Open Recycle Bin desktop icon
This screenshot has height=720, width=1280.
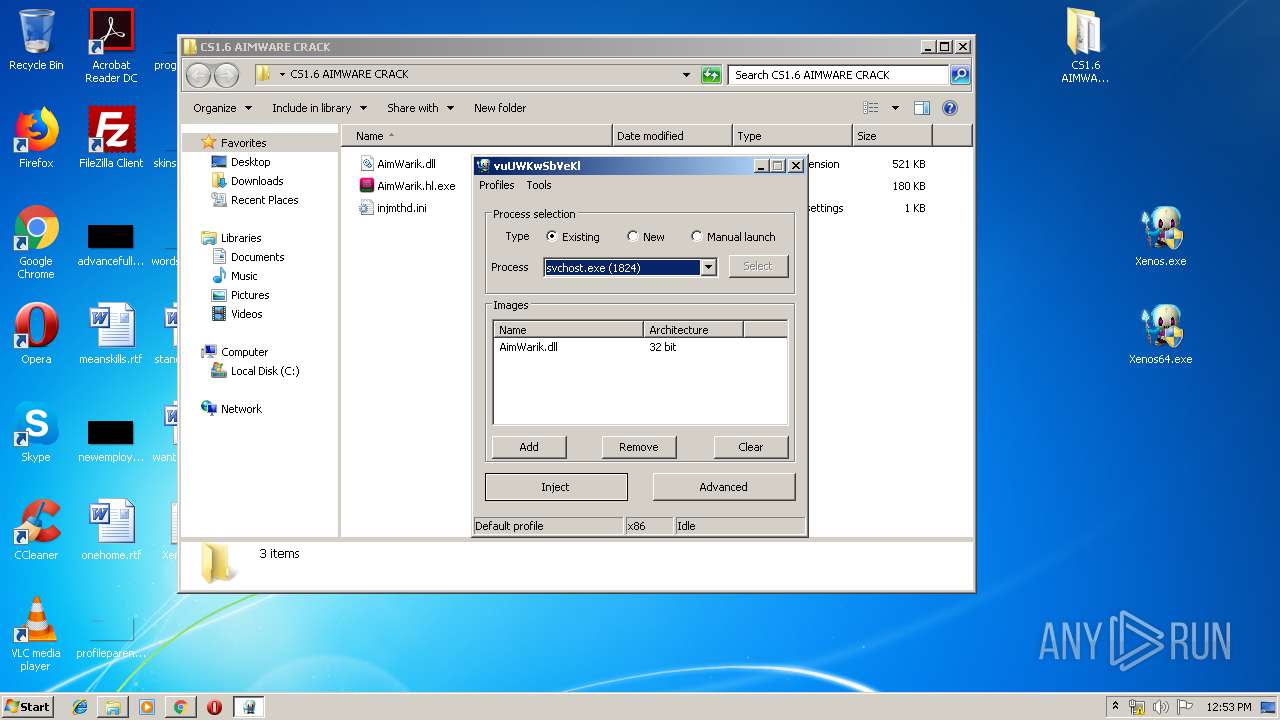coord(36,40)
